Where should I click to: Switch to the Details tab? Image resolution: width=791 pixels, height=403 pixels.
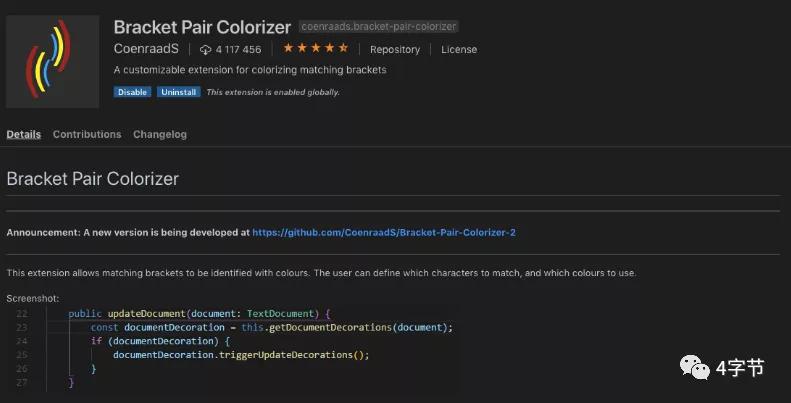(x=24, y=134)
